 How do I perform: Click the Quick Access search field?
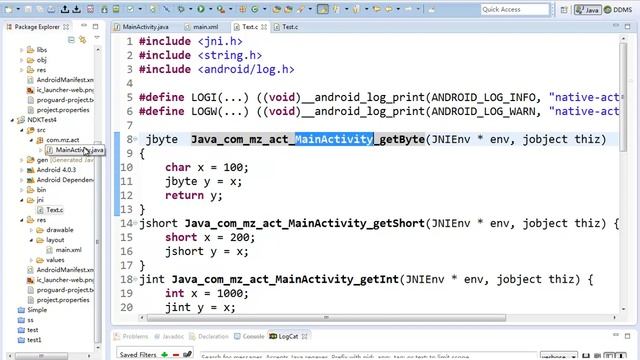[x=515, y=9]
